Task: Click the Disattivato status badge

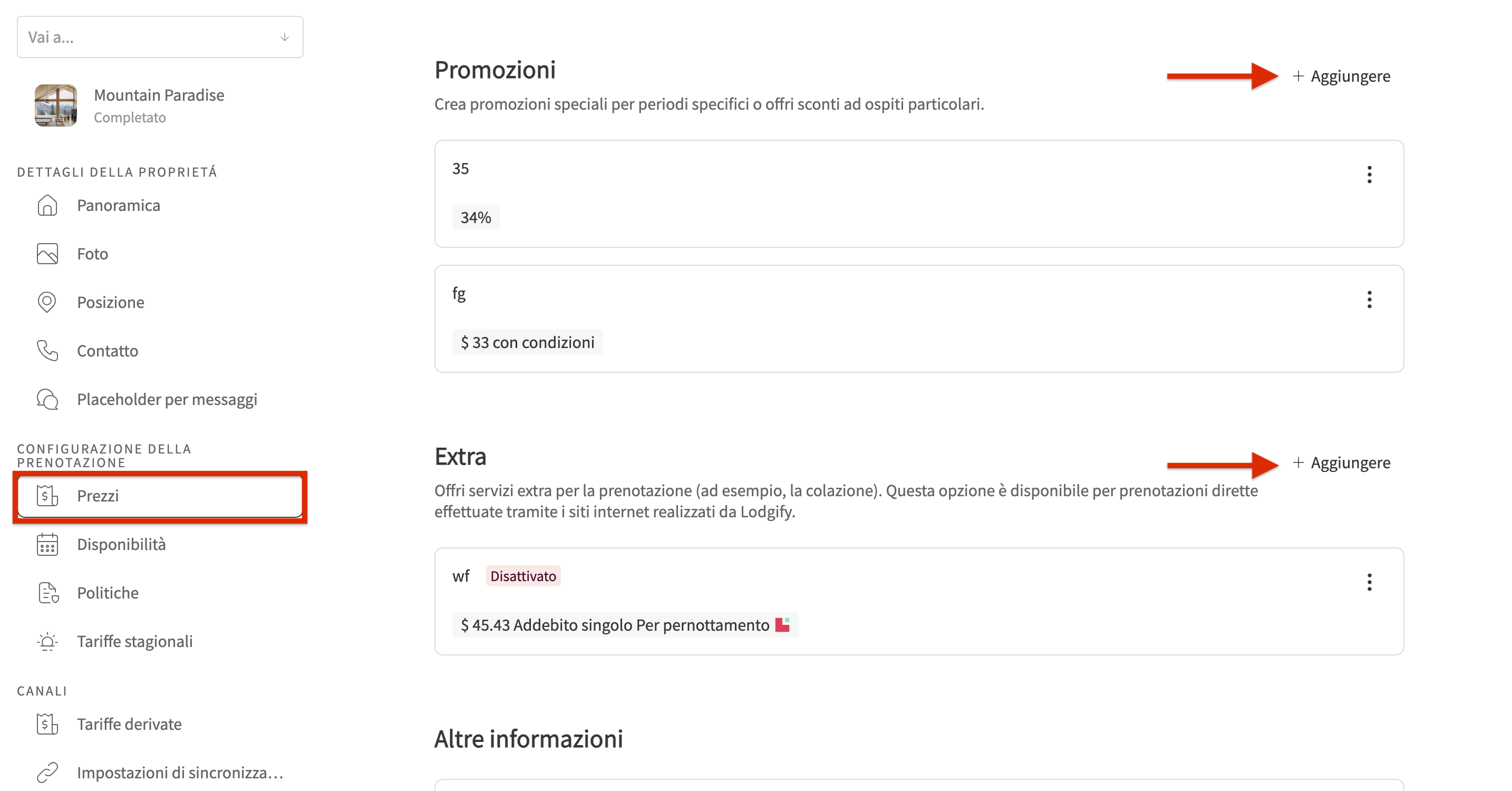Action: pyautogui.click(x=523, y=576)
